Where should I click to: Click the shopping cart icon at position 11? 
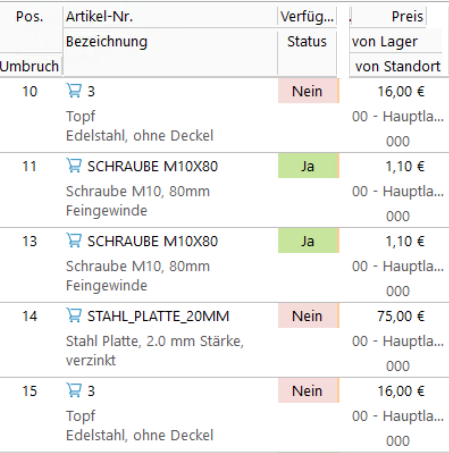tap(74, 165)
